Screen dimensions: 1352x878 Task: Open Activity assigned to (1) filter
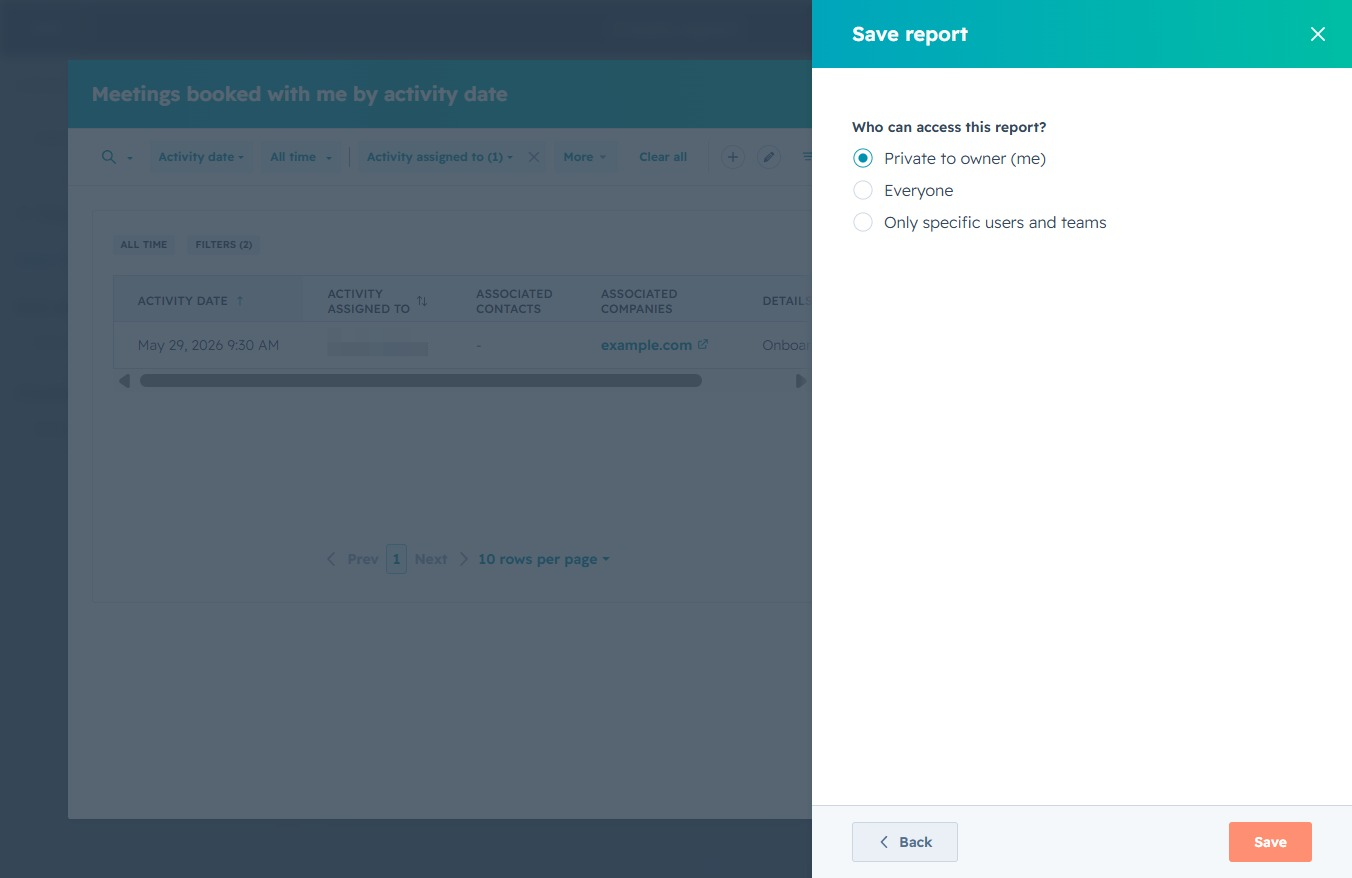(x=439, y=157)
